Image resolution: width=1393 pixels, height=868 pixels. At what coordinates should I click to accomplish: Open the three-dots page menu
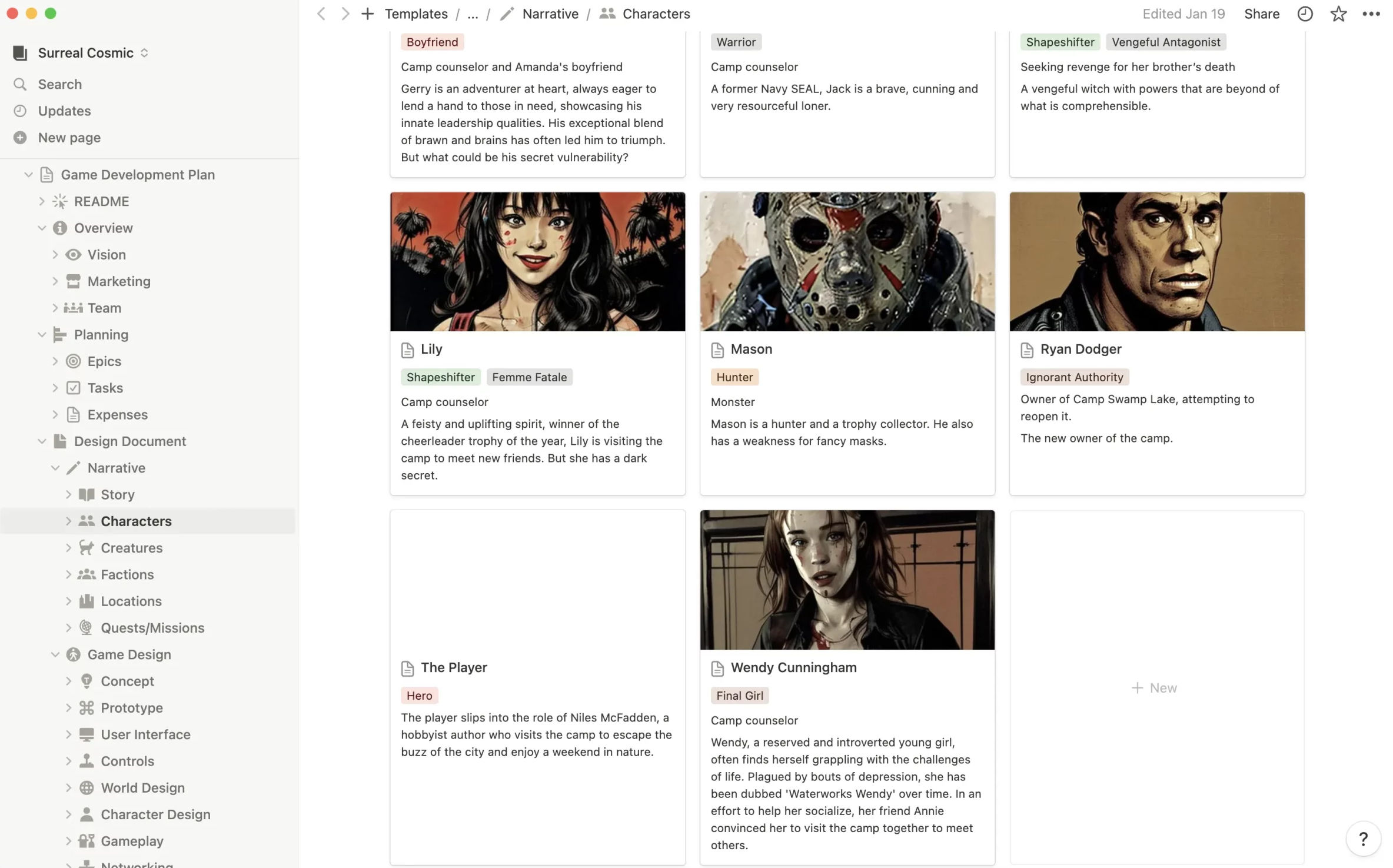click(1371, 14)
